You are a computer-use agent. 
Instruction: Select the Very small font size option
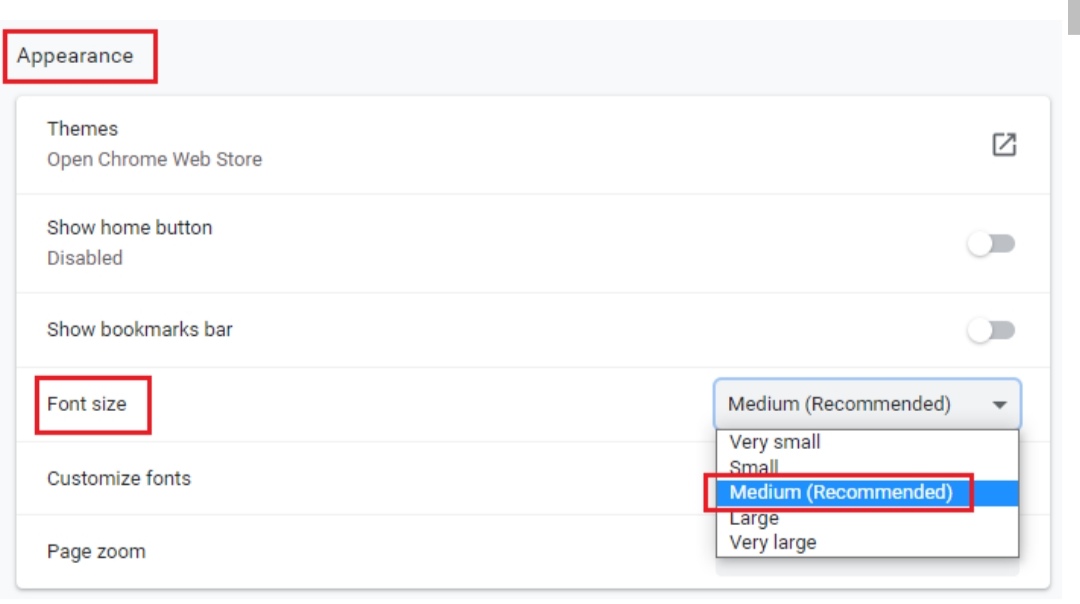click(775, 442)
